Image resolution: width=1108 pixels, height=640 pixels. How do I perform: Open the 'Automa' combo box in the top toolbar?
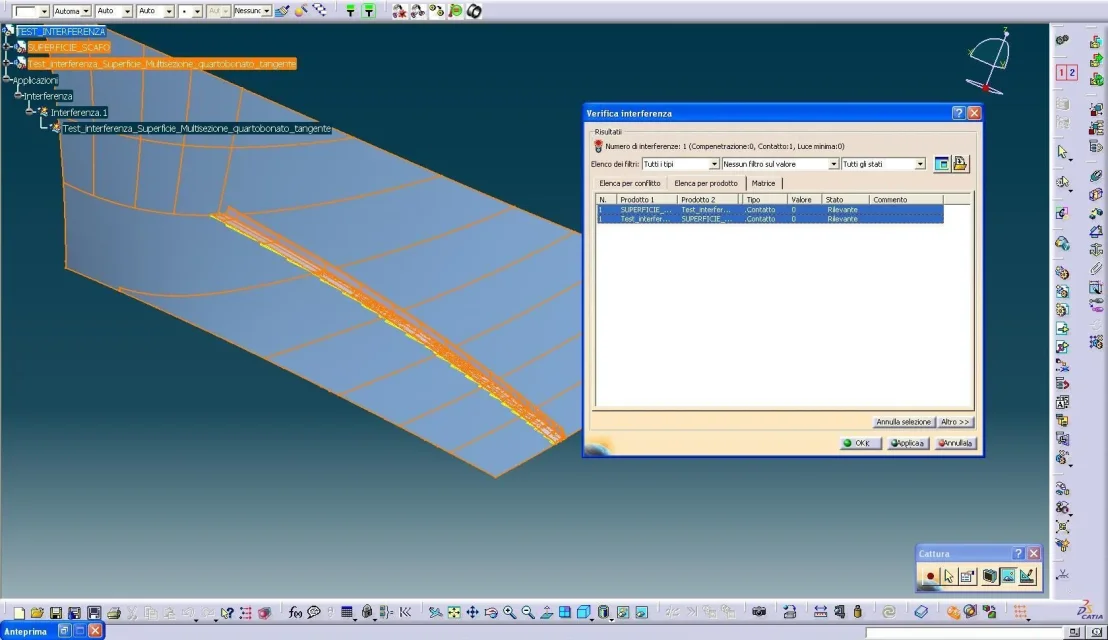point(72,11)
